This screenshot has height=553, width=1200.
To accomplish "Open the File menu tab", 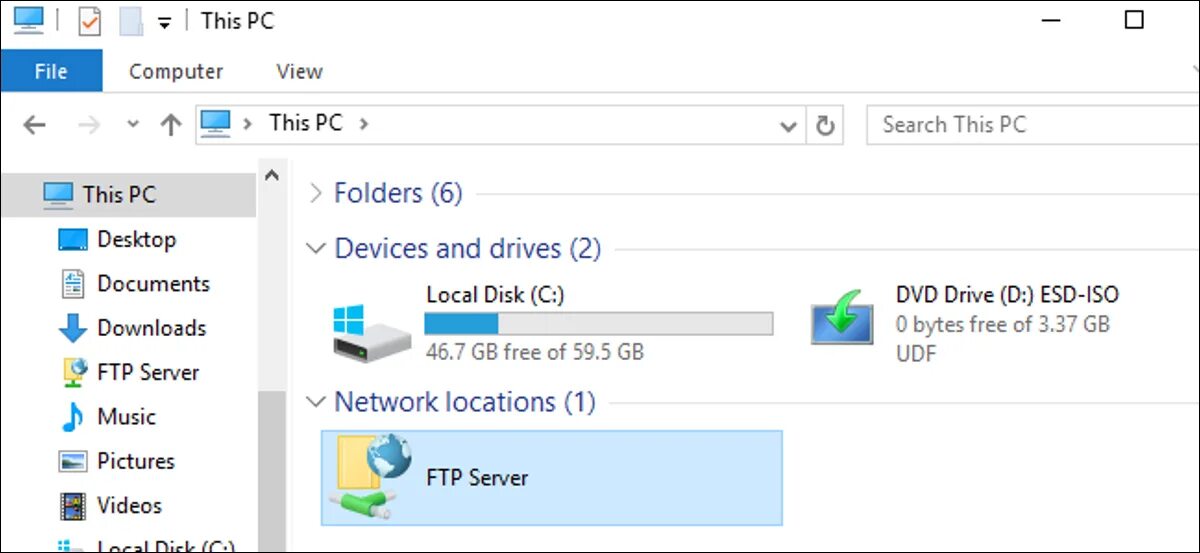I will pos(51,71).
